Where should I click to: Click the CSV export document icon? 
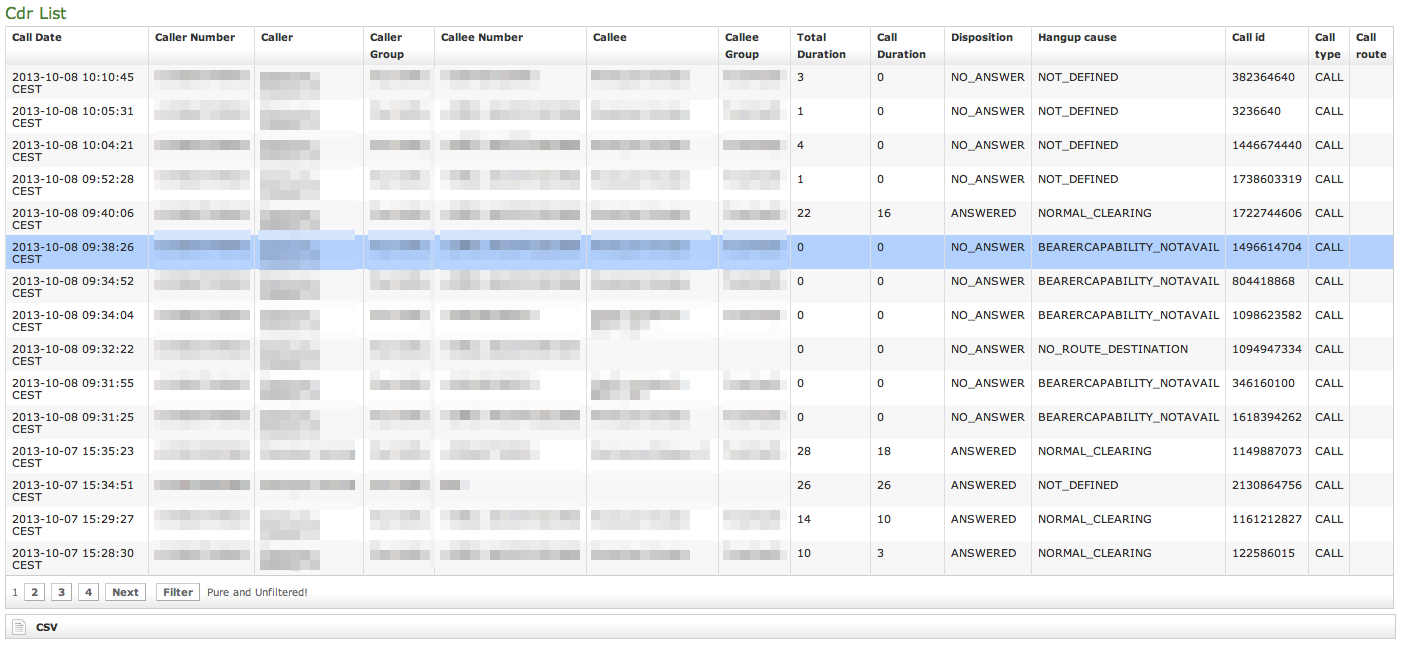pos(18,627)
